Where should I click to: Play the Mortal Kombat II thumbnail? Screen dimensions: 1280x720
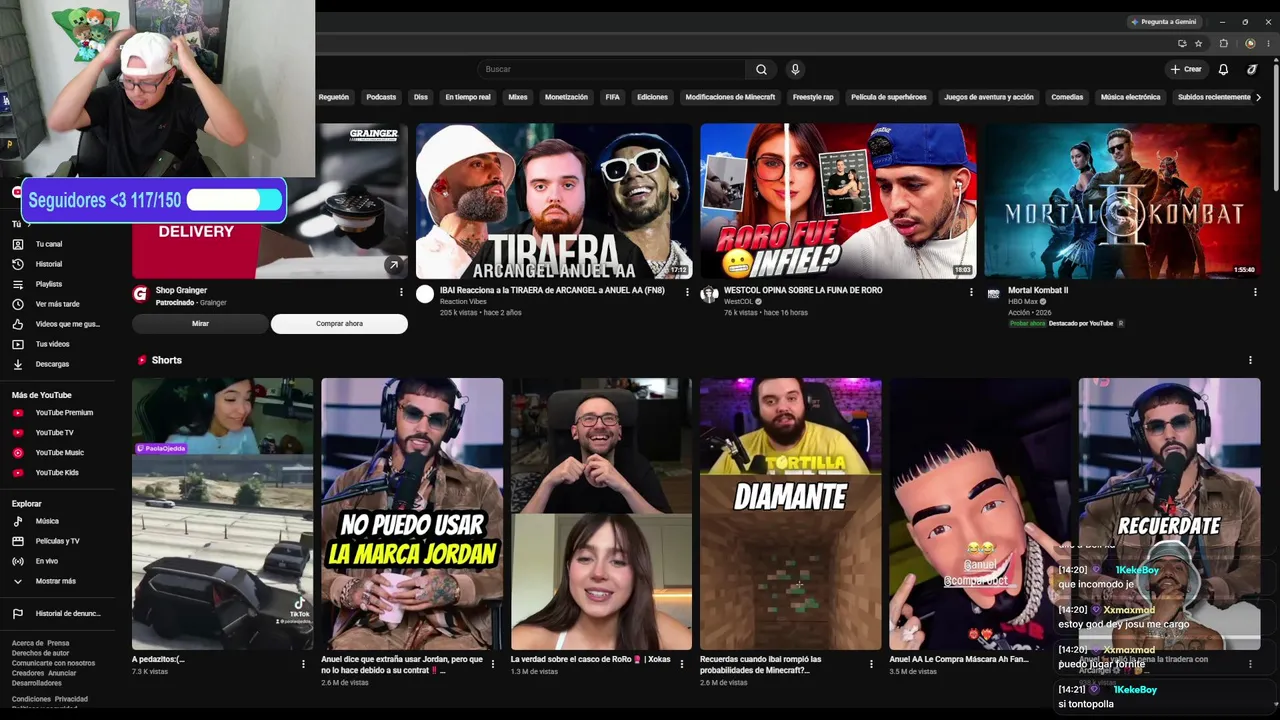1122,201
